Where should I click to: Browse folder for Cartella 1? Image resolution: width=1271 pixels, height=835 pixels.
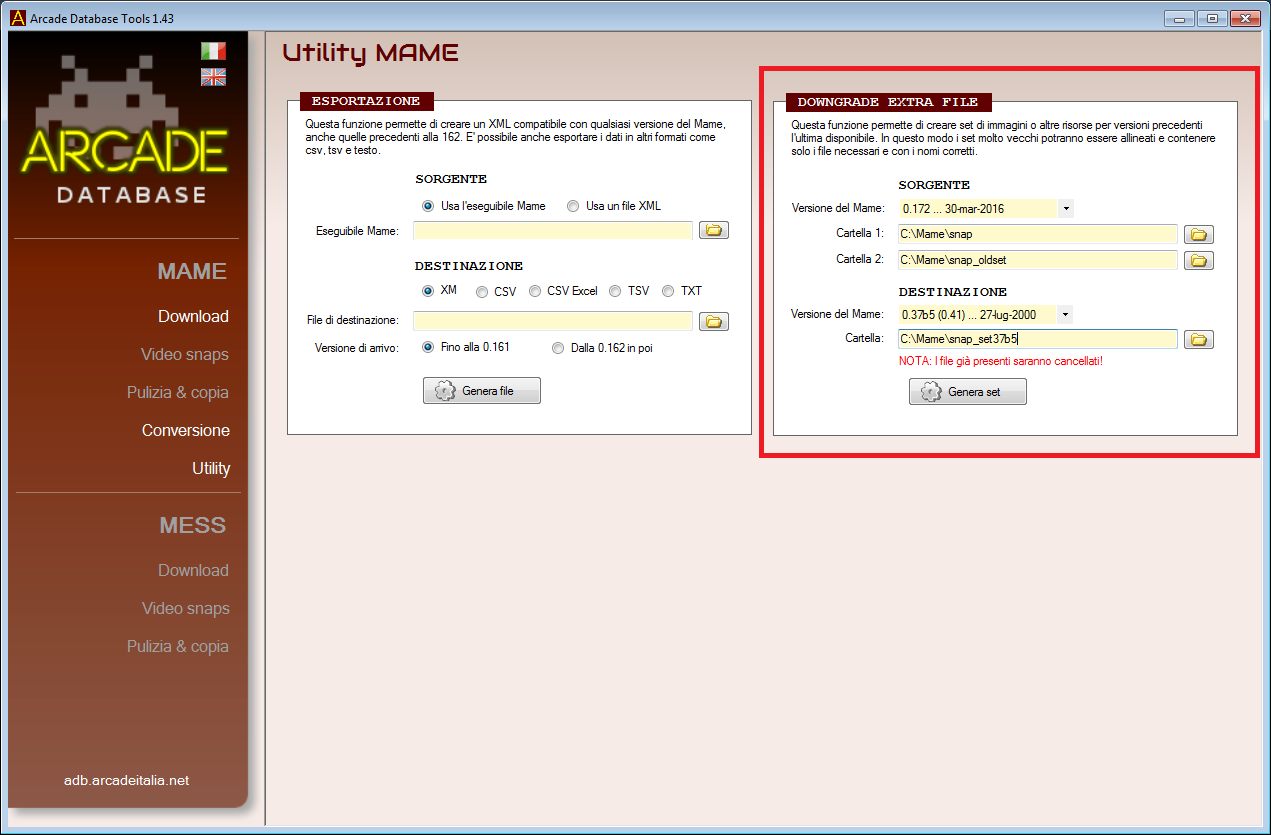[1198, 234]
